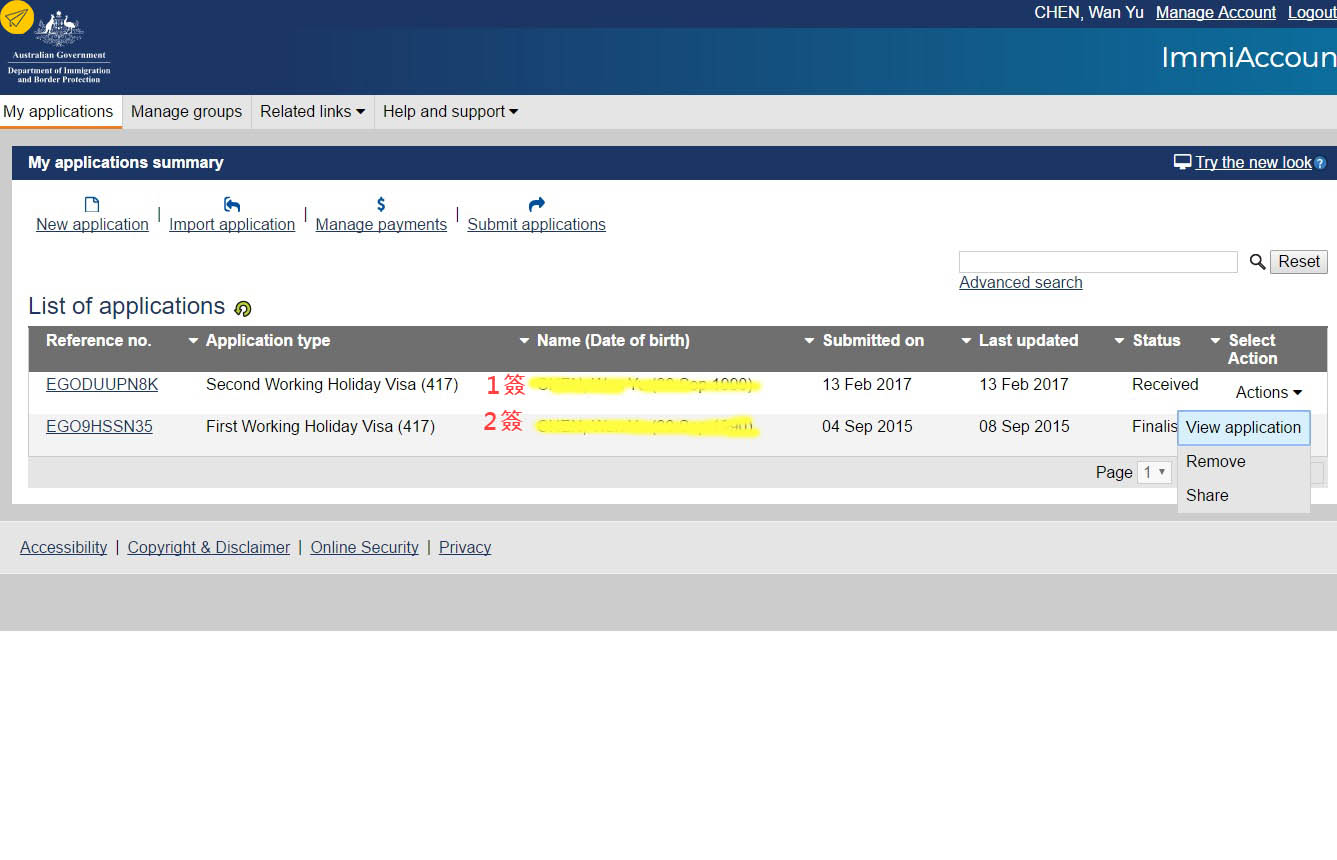Open the Accessibility footer link
Screen dimensions: 1337x860
tap(63, 547)
